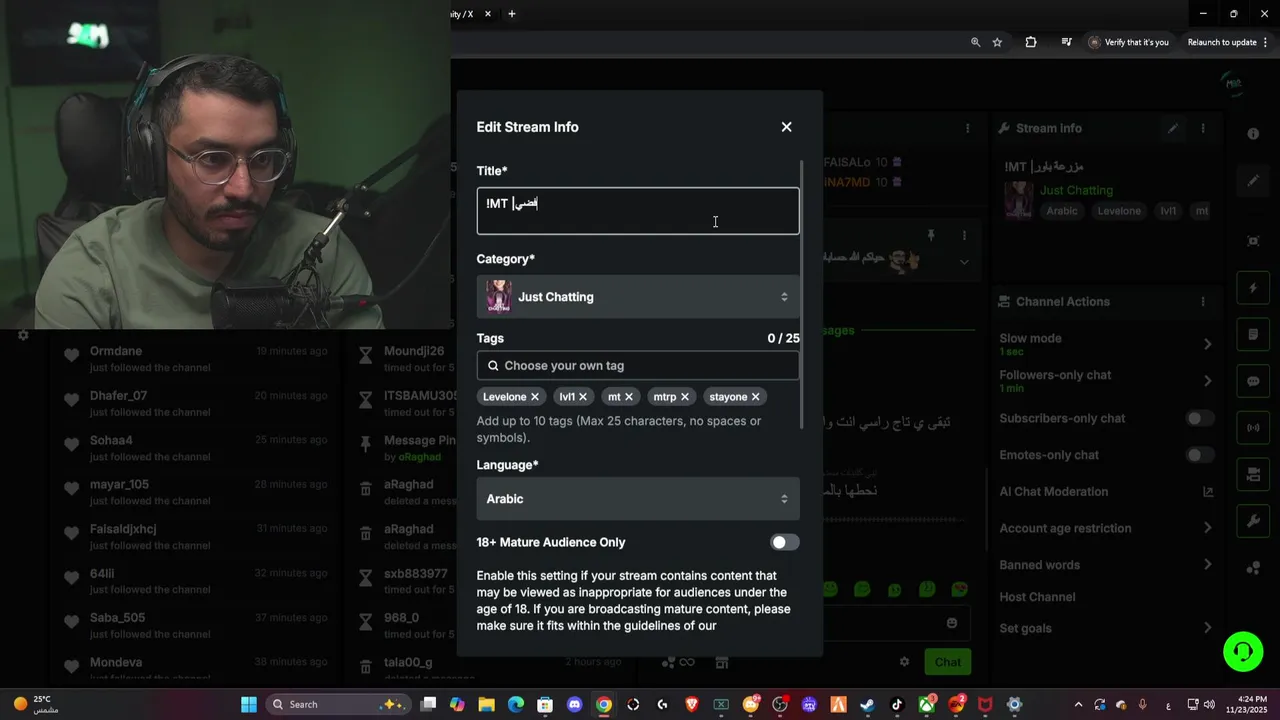This screenshot has height=720, width=1280.
Task: Open a new browser tab
Action: [512, 14]
